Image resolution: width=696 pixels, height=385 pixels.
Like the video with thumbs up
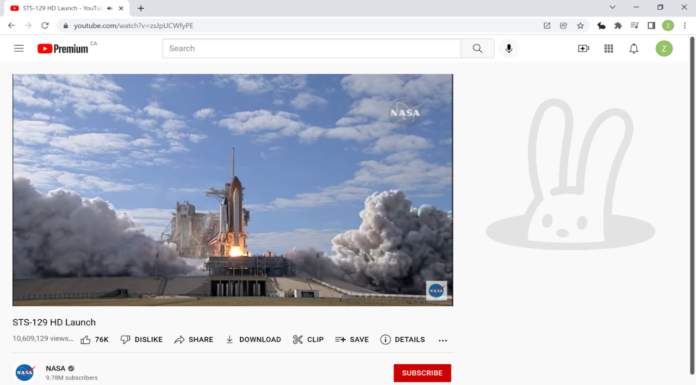(95, 340)
